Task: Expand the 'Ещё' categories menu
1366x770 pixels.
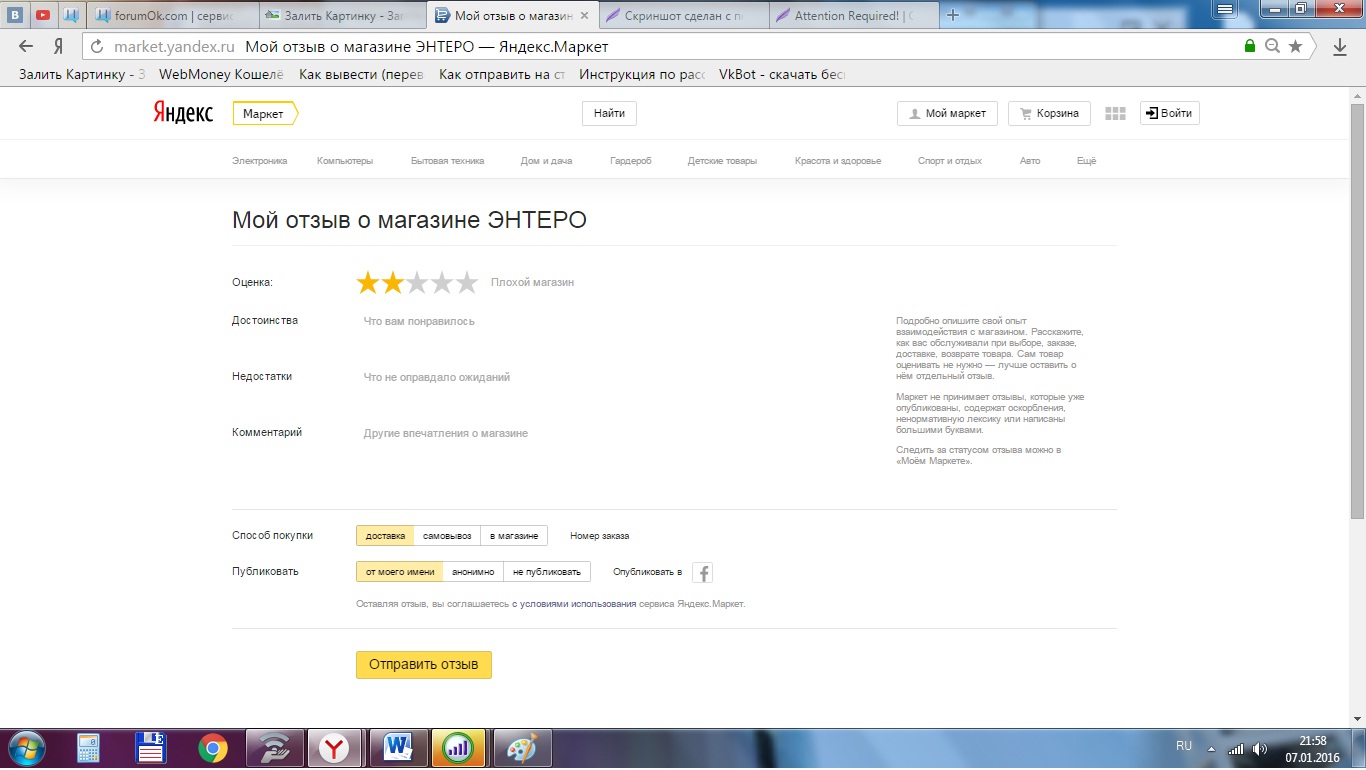Action: [1086, 161]
